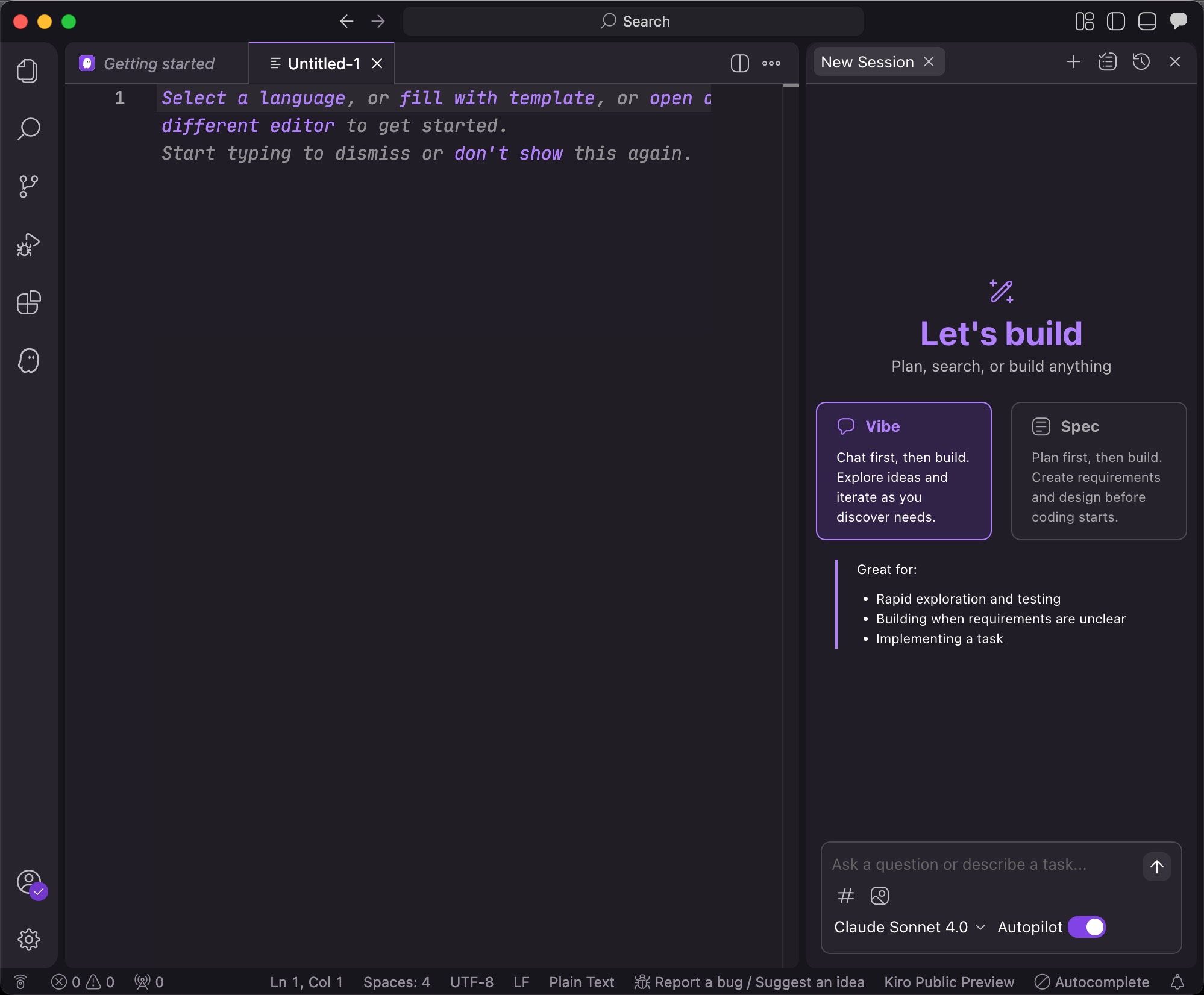The height and width of the screenshot is (995, 1204).
Task: Open the Run and Debug view
Action: click(x=28, y=245)
